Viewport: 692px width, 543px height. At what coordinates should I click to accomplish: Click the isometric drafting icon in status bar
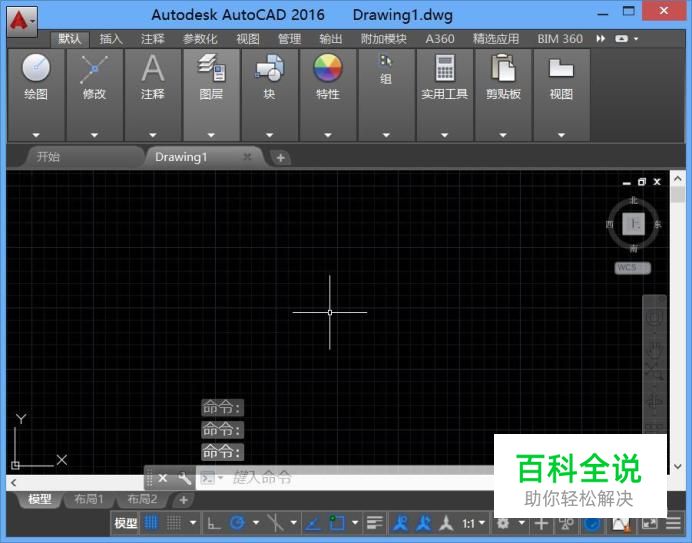pos(275,523)
